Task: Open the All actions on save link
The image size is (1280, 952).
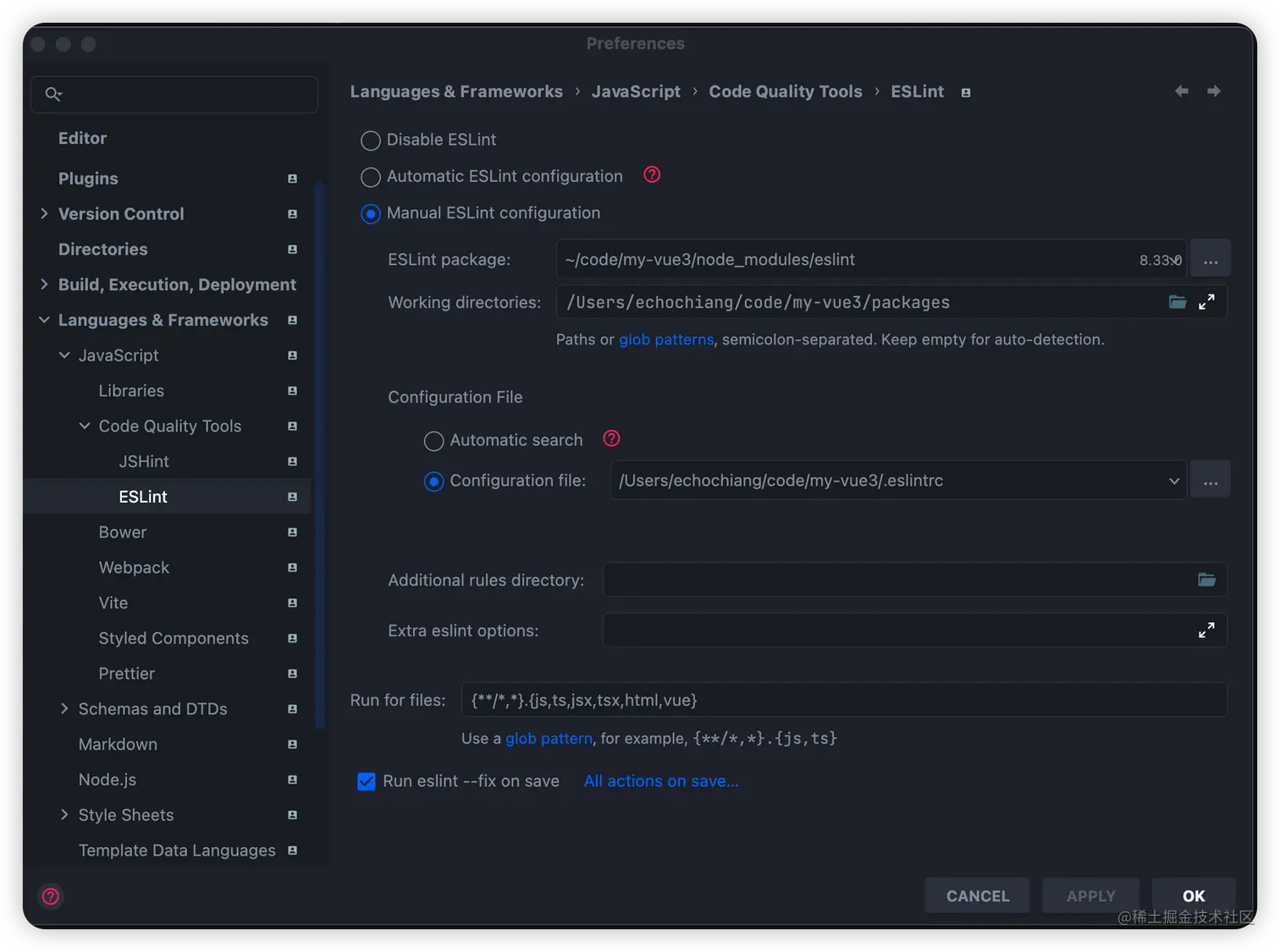Action: [661, 781]
